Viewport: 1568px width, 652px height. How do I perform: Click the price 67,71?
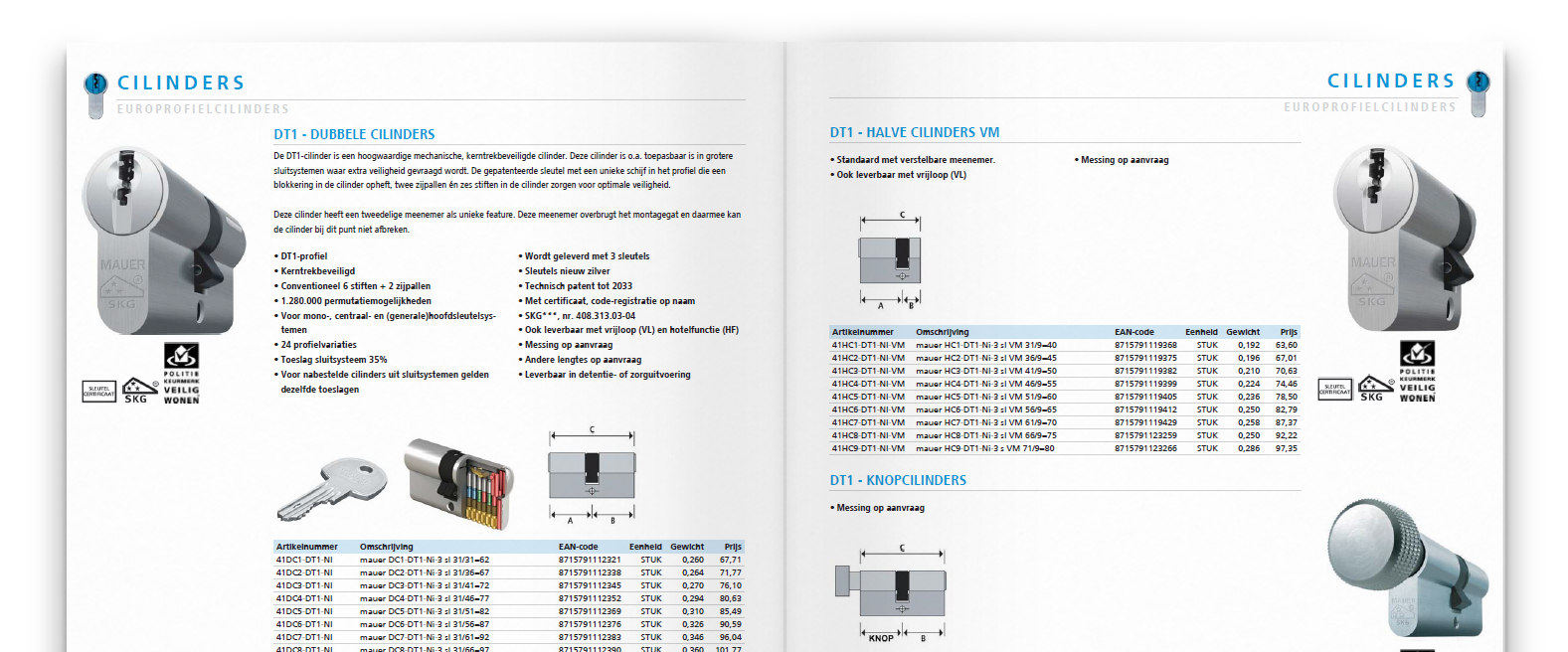point(731,560)
